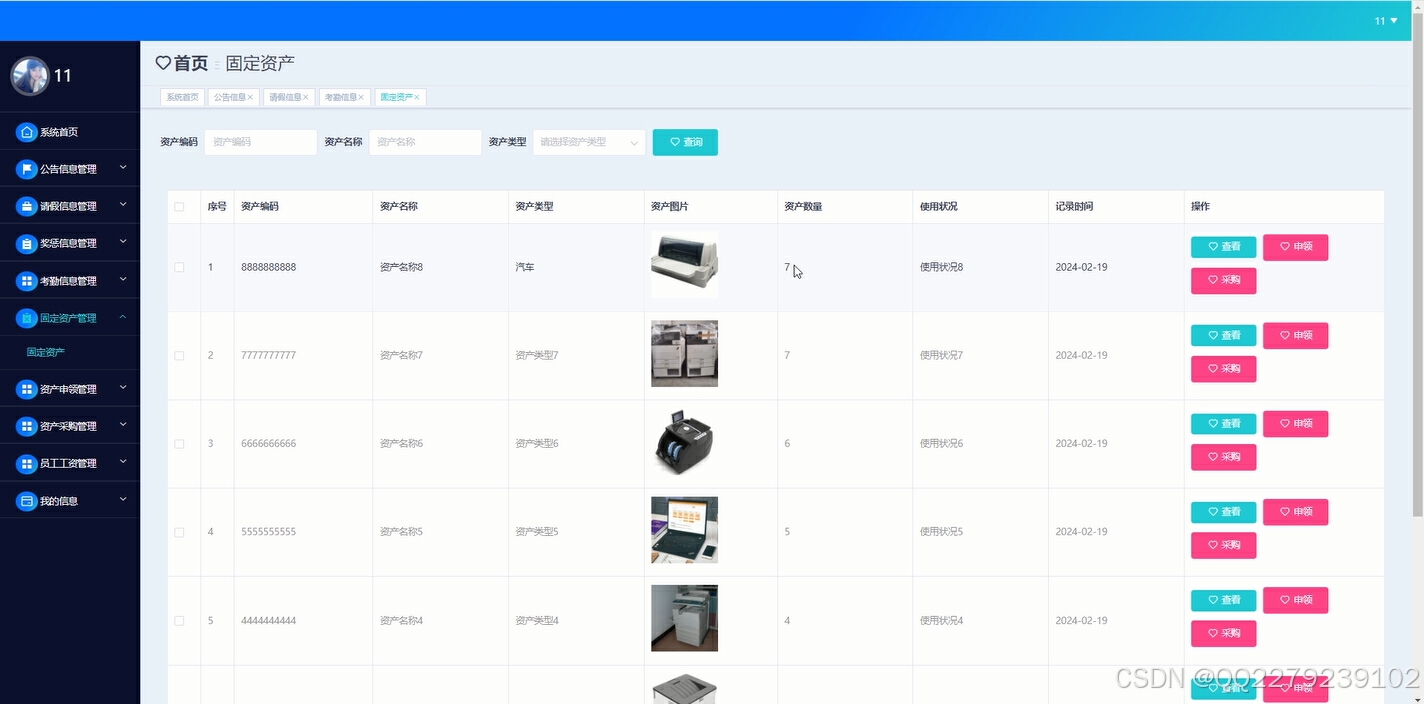This screenshot has width=1424, height=704.
Task: Toggle the select-all checkbox in table header
Action: (x=180, y=206)
